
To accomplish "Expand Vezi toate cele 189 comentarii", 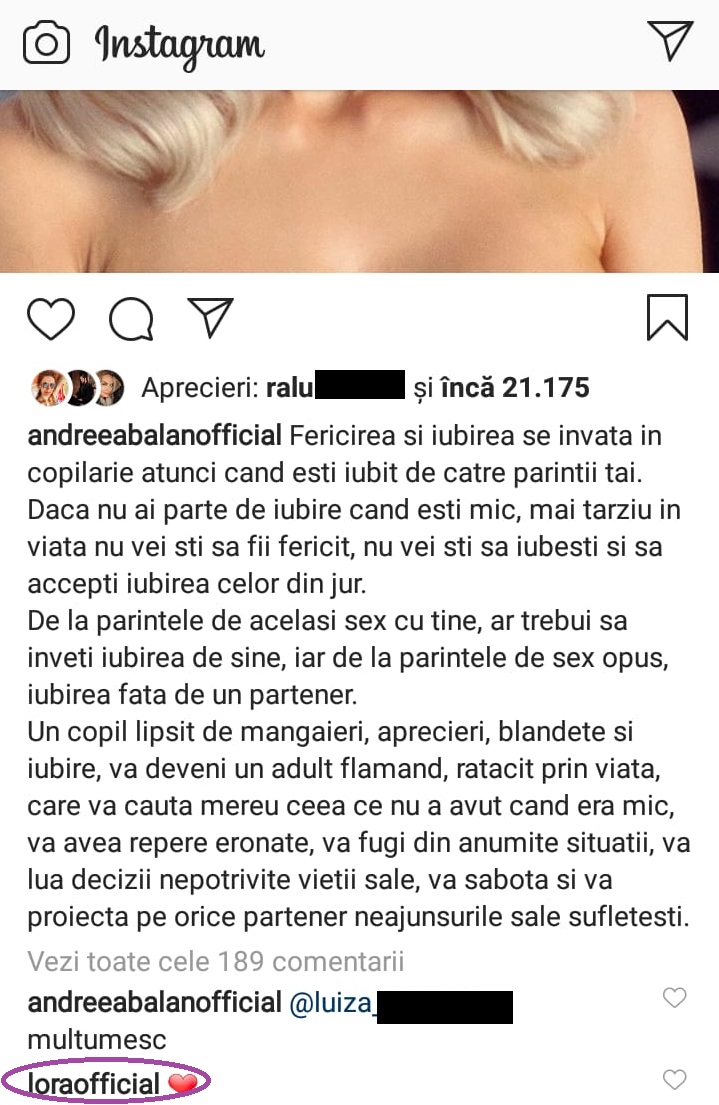I will tap(216, 961).
